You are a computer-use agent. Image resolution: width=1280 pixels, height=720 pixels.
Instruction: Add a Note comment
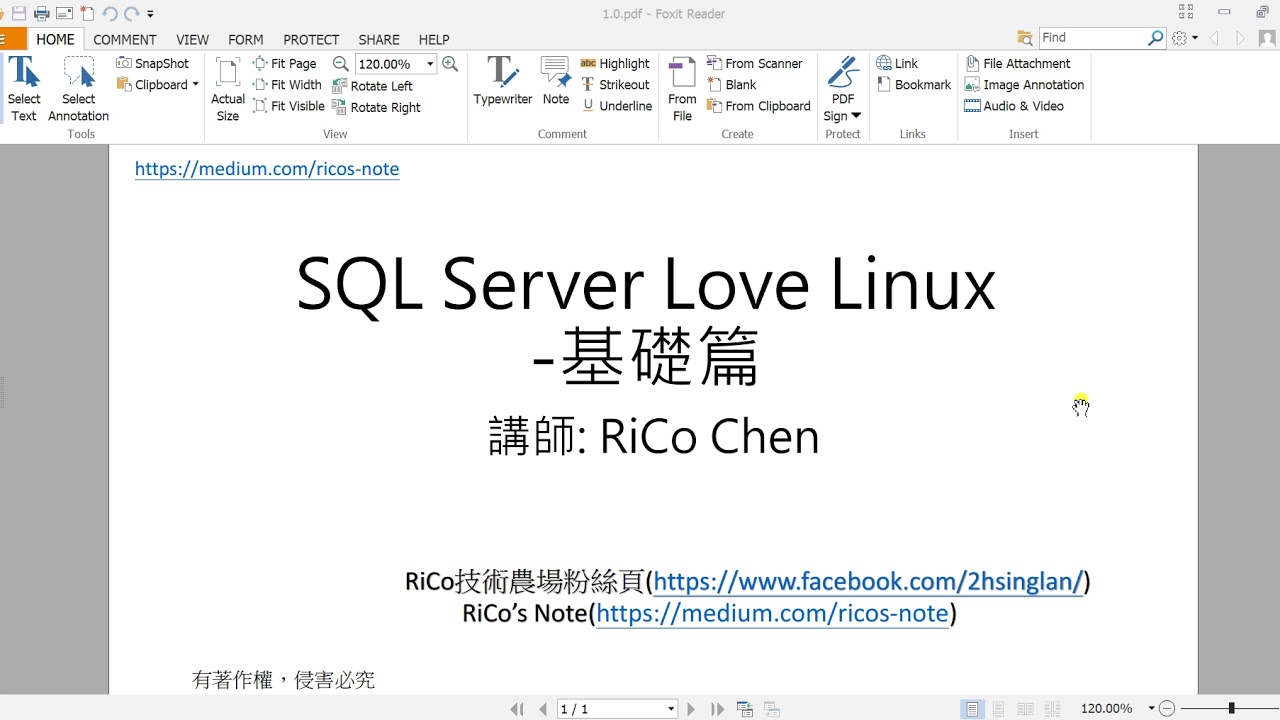[556, 81]
